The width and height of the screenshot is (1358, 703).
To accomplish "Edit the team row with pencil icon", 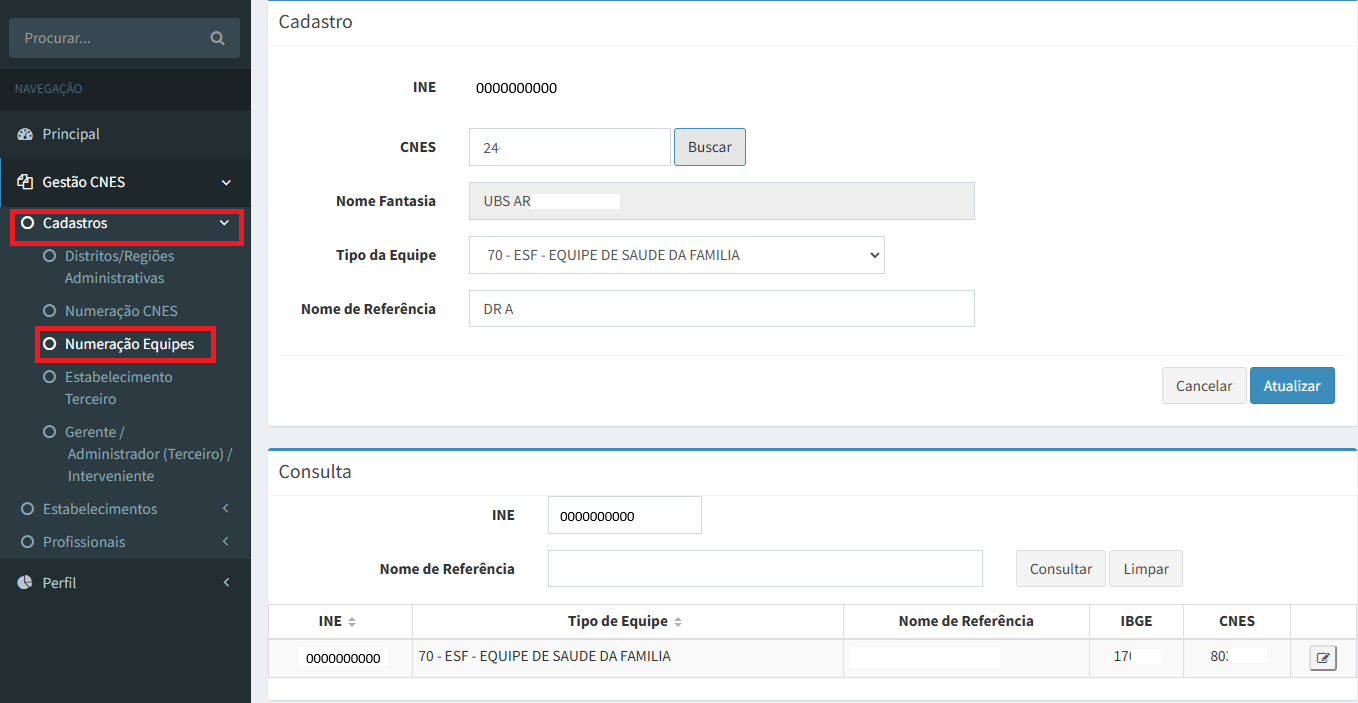I will (x=1322, y=658).
